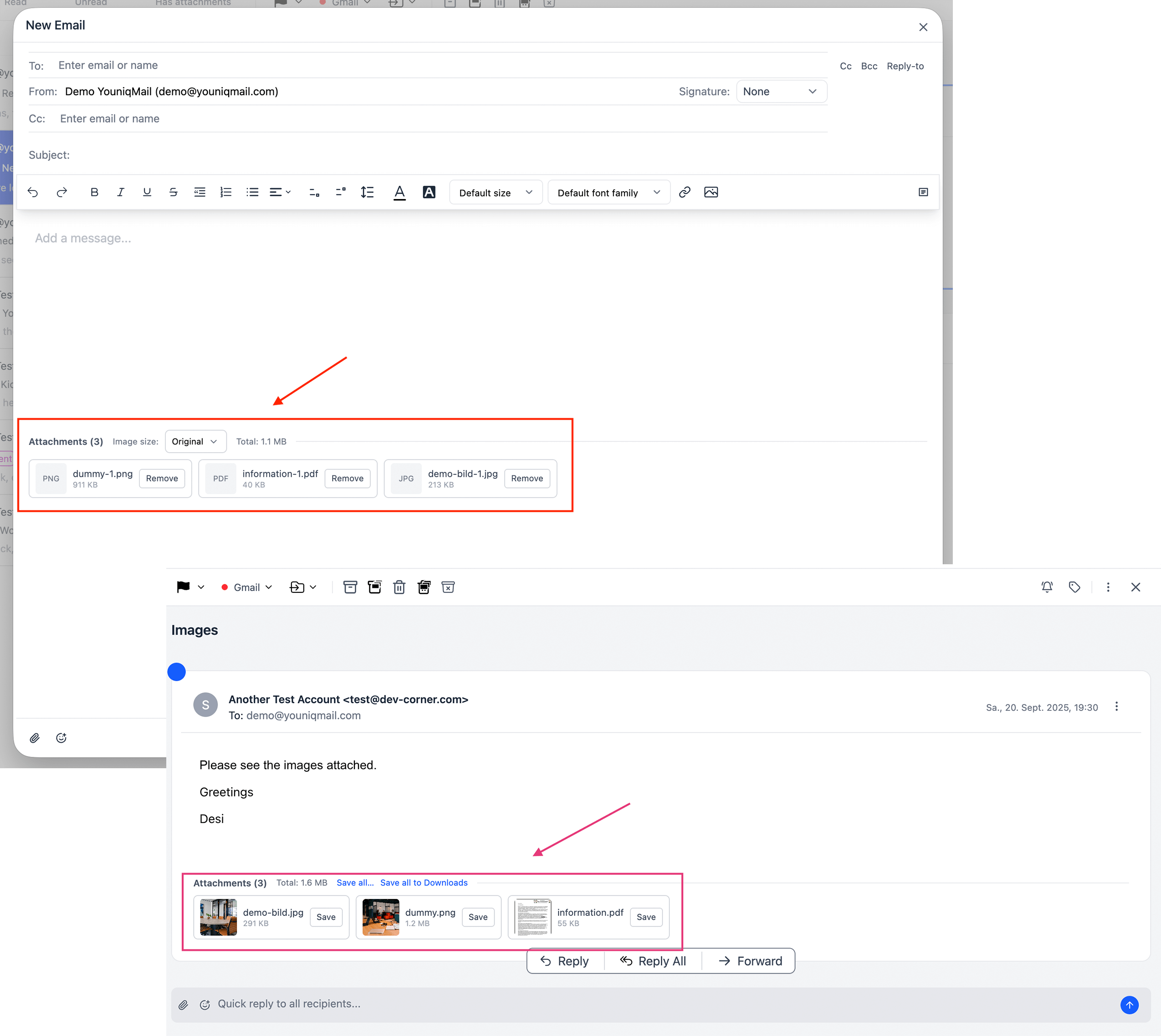The image size is (1161, 1036).
Task: Open the reminder bell icon
Action: coord(1047,587)
